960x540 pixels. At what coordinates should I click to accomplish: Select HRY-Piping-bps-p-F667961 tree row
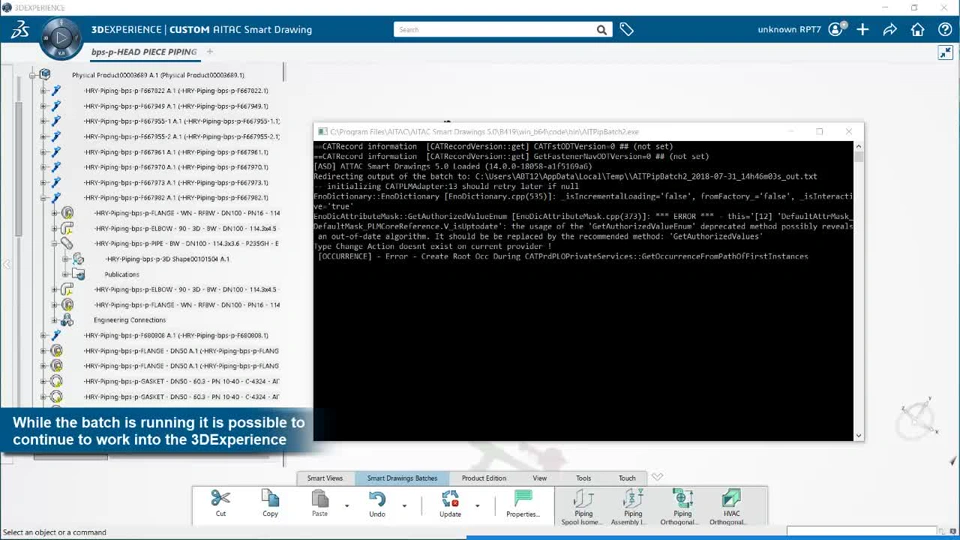click(x=176, y=152)
